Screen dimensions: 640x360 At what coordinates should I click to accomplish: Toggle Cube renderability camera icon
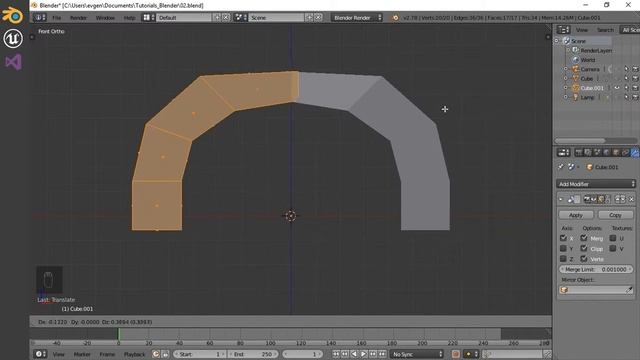(635, 78)
